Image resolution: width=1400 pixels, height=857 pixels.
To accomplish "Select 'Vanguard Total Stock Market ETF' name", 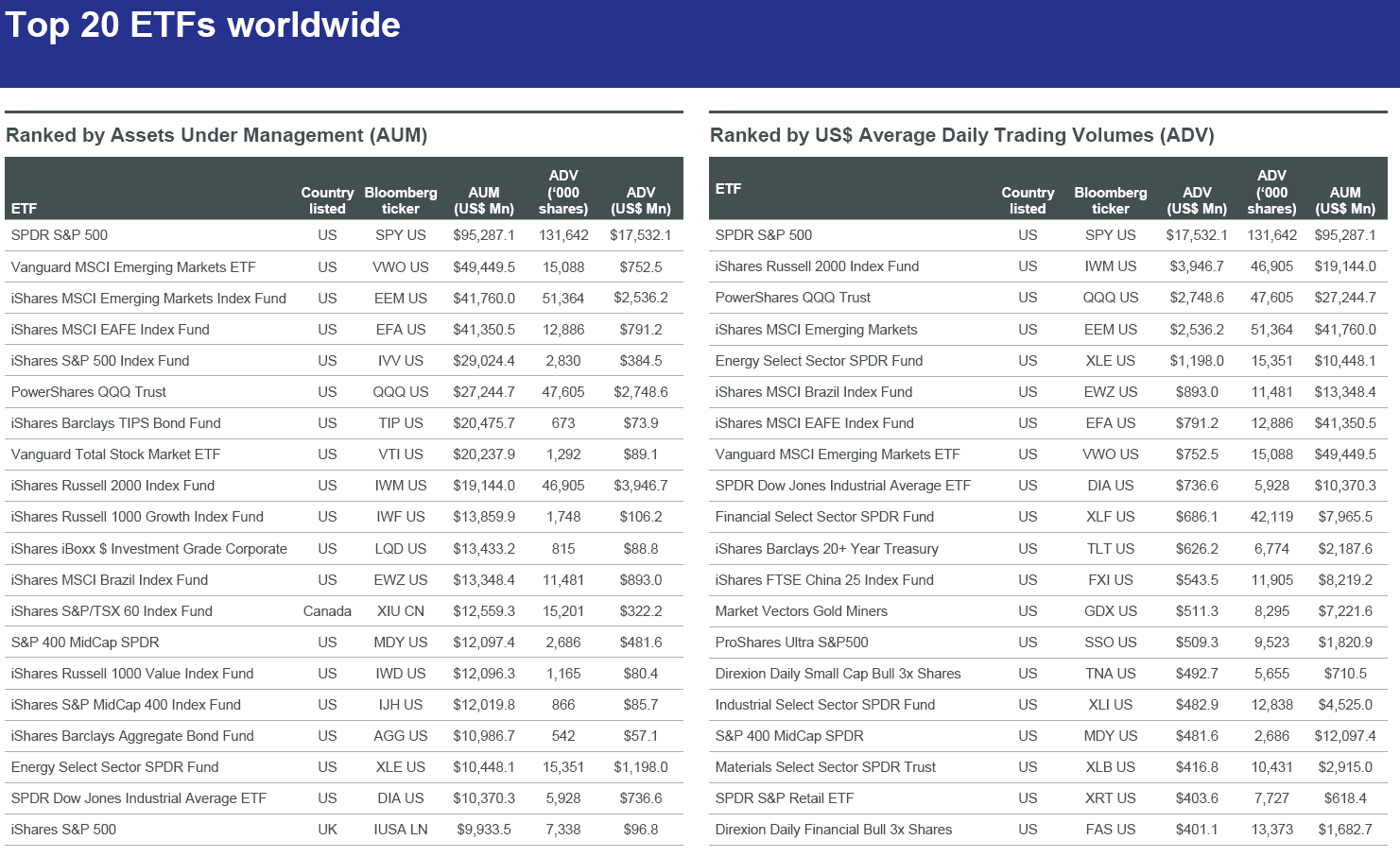I will click(115, 454).
